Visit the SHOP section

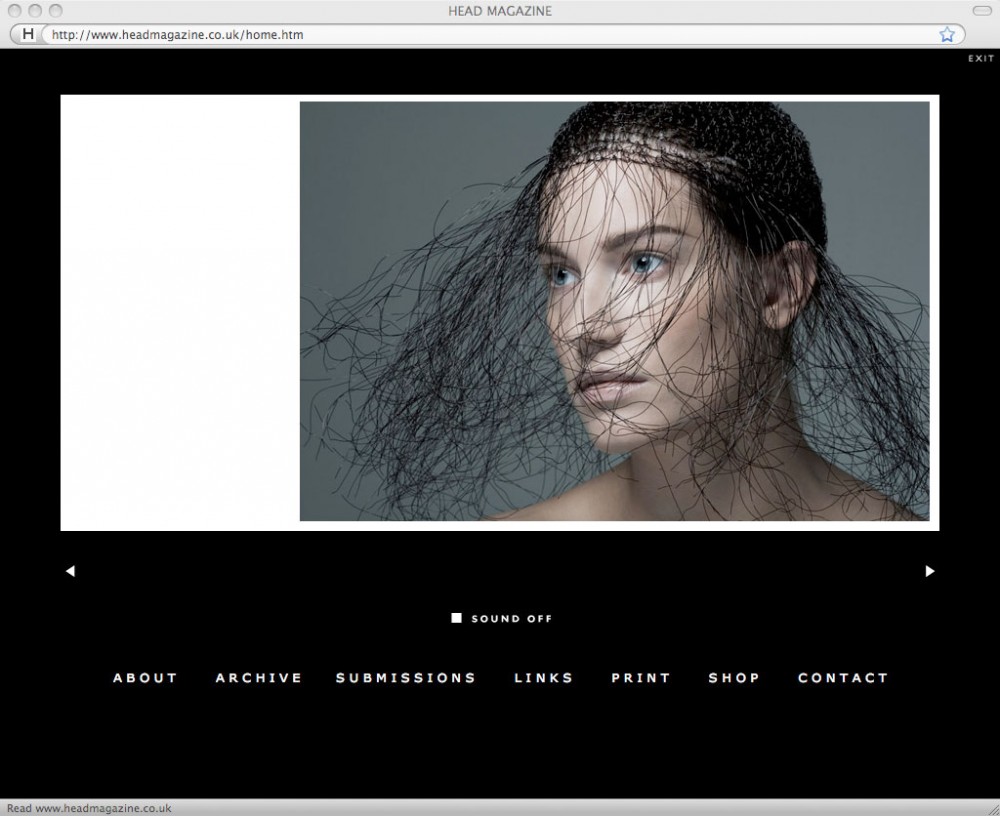pyautogui.click(x=734, y=678)
